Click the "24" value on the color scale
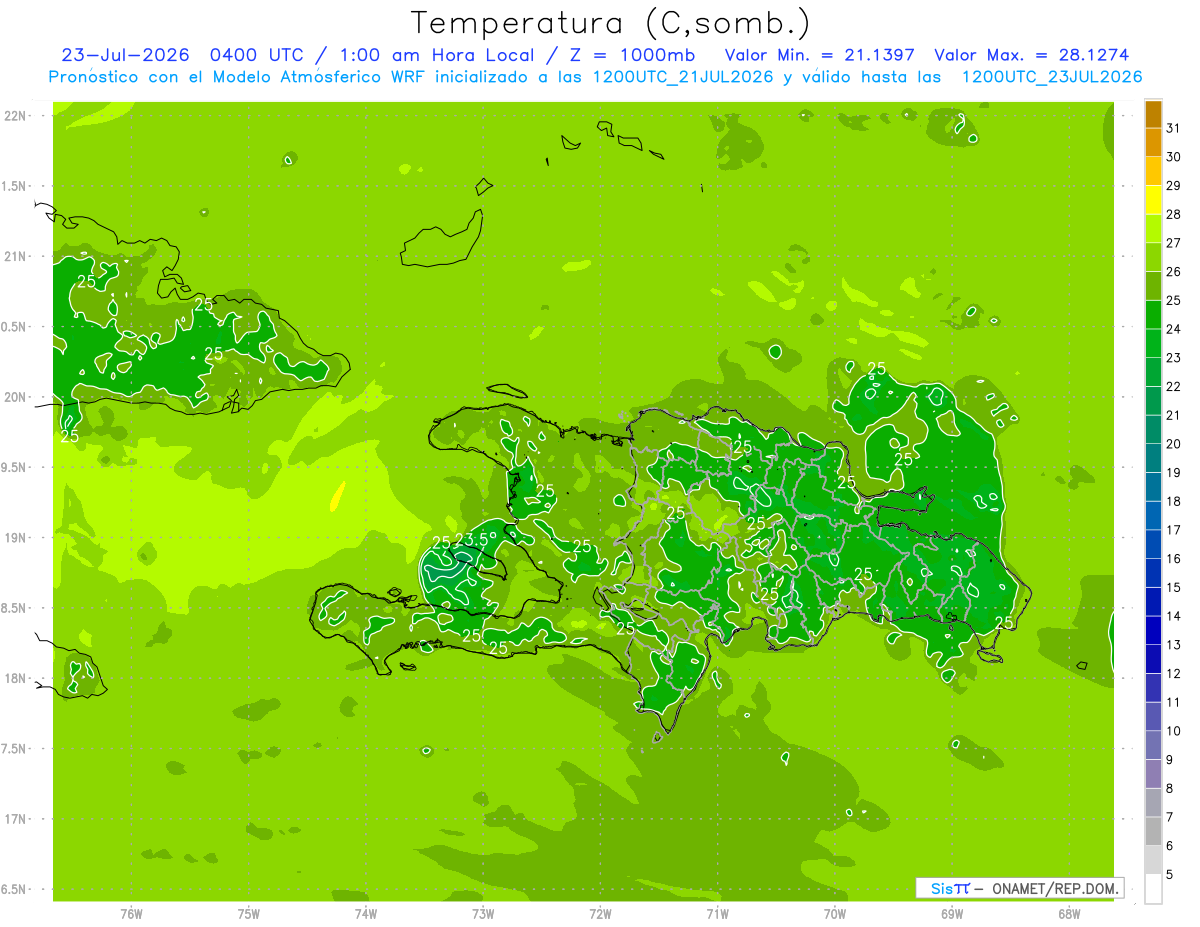1200x927 pixels. point(1174,329)
